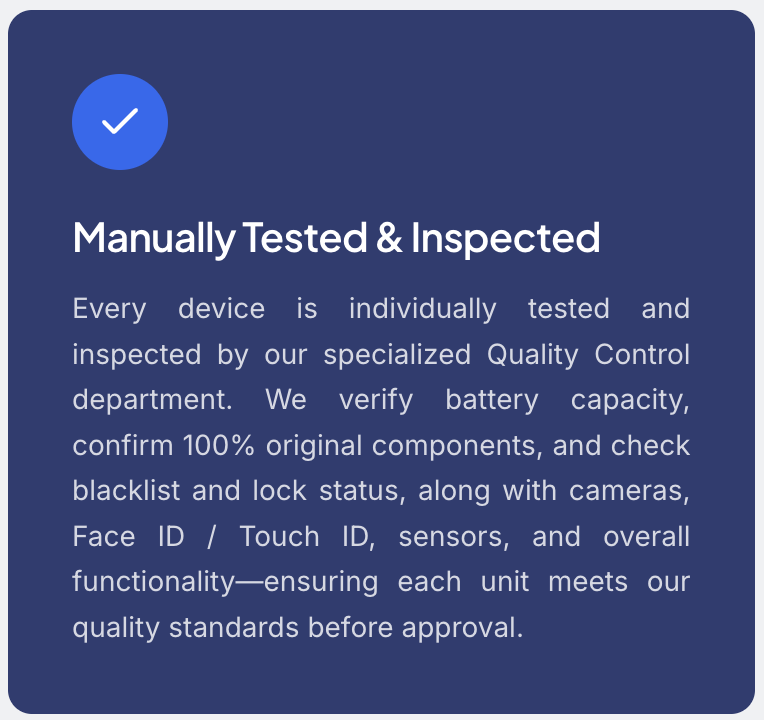Screen dimensions: 764x720
Task: Click 'quality standards before approval.' line
Action: coord(298,628)
